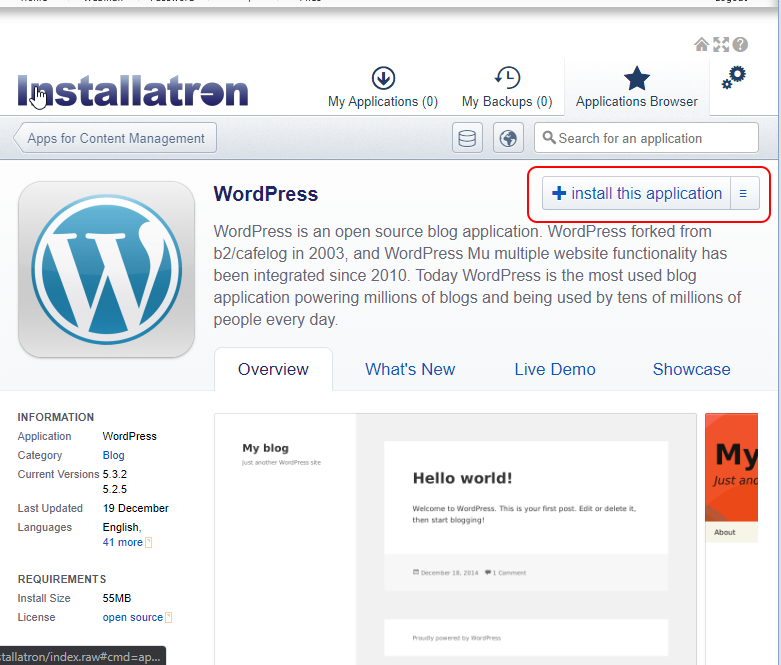This screenshot has width=781, height=665.
Task: Expand install options menu with lines icon
Action: coord(745,193)
